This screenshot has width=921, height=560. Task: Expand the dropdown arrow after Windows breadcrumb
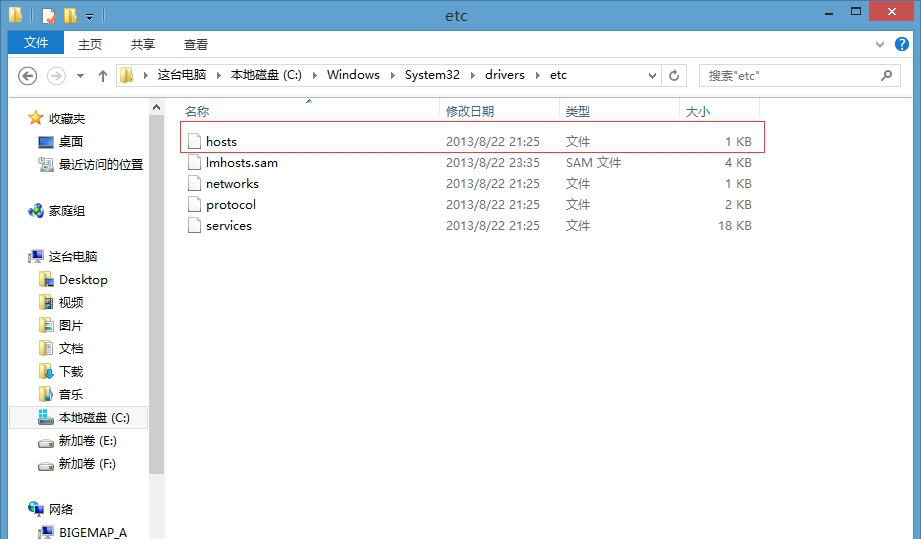coord(392,75)
